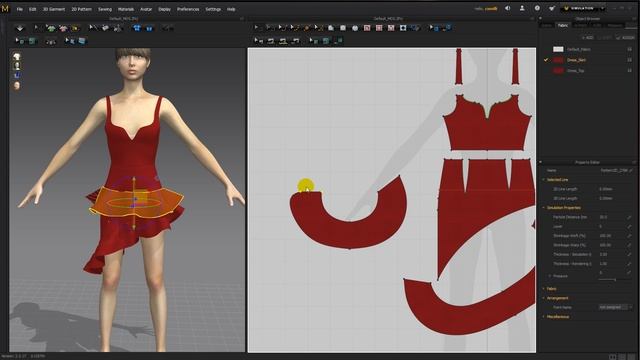Click the Pressure slider

coord(615,280)
